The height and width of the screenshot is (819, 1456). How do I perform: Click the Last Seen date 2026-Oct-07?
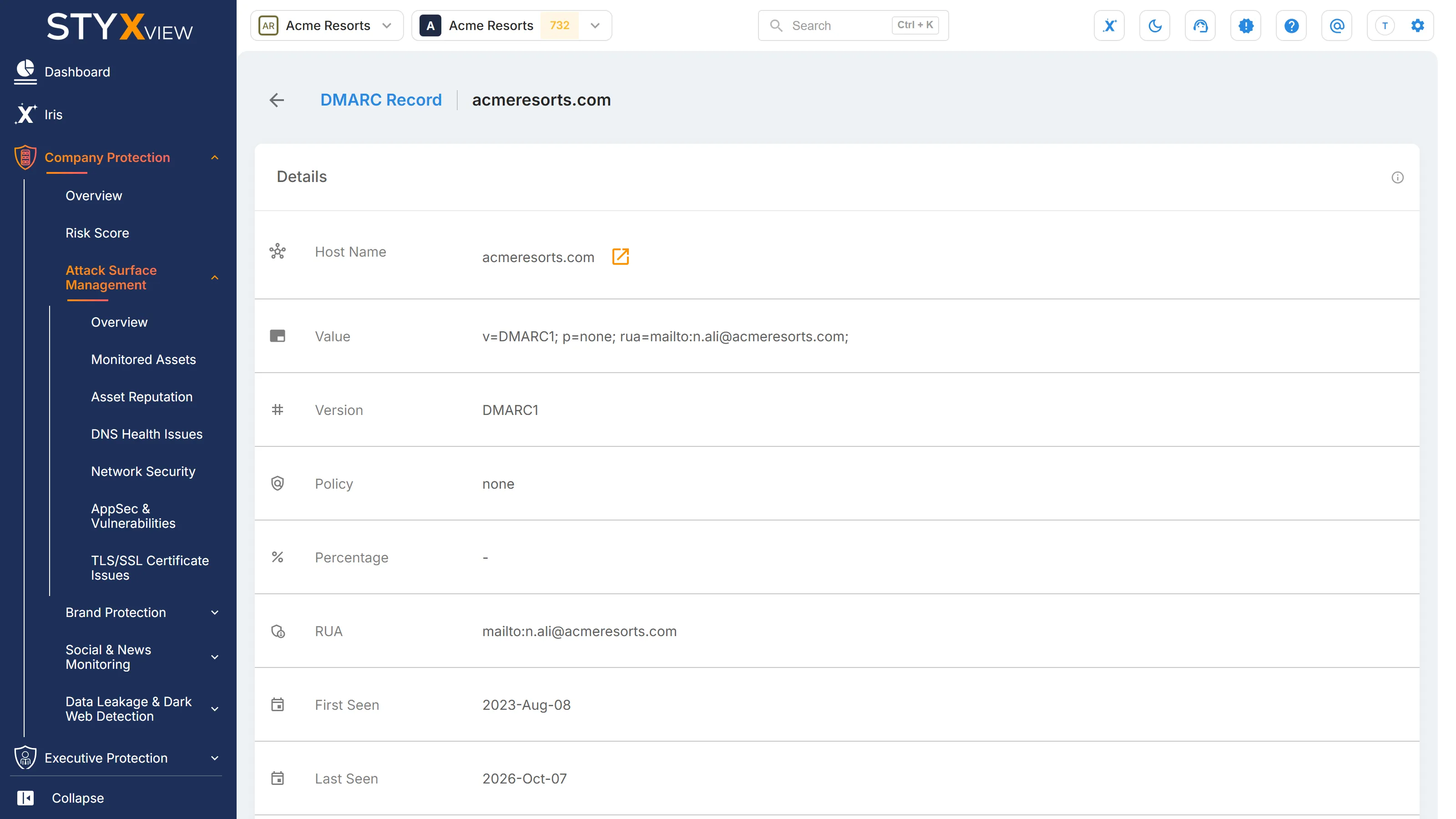524,779
